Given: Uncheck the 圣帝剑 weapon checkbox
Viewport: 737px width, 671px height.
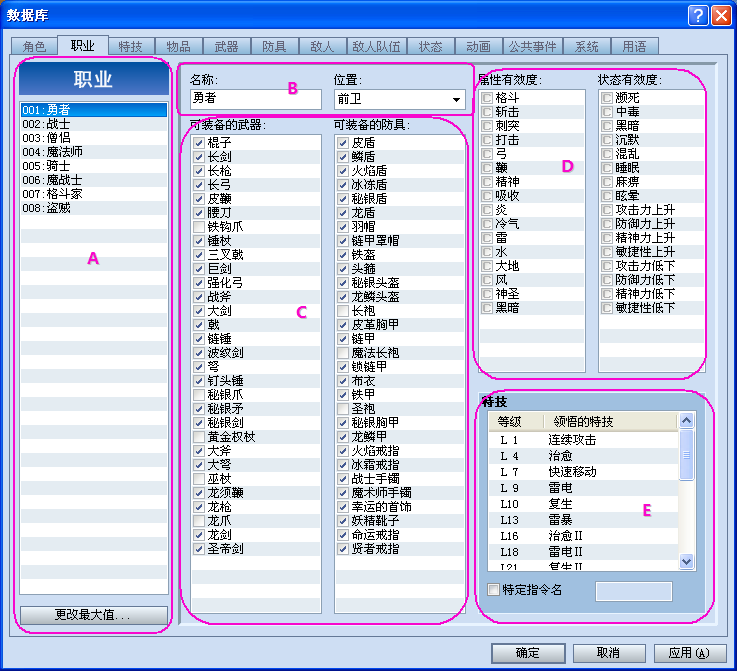Looking at the screenshot, I should coord(199,549).
